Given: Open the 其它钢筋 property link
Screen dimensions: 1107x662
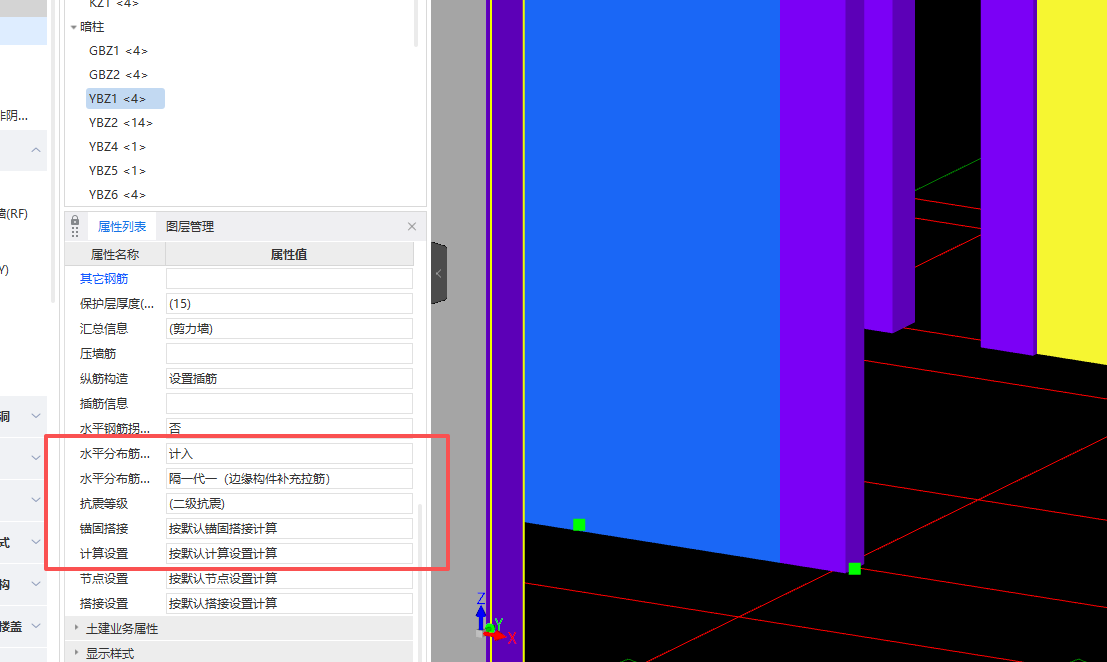Looking at the screenshot, I should 104,279.
